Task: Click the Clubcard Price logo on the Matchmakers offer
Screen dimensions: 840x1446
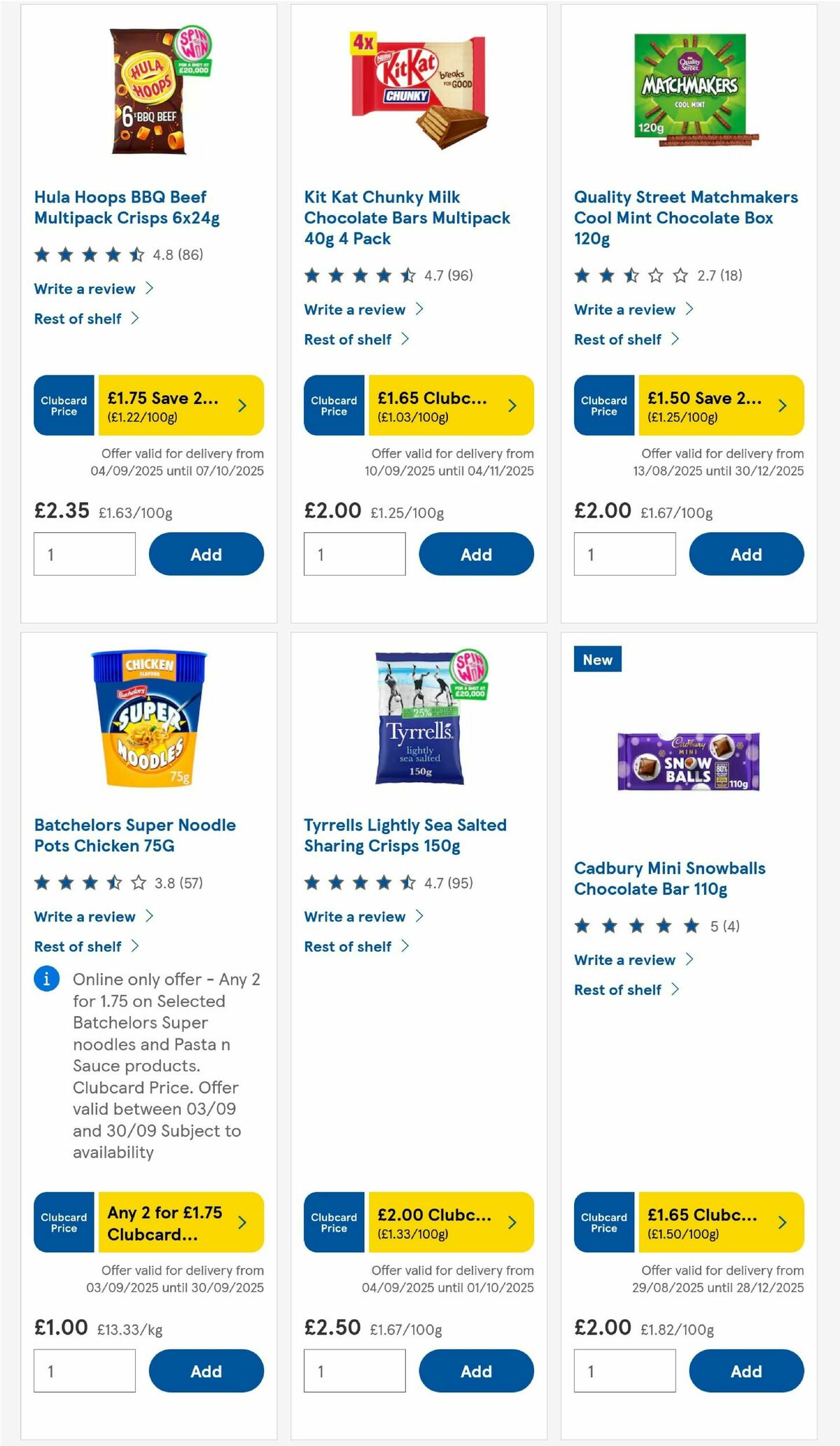Action: click(x=603, y=406)
